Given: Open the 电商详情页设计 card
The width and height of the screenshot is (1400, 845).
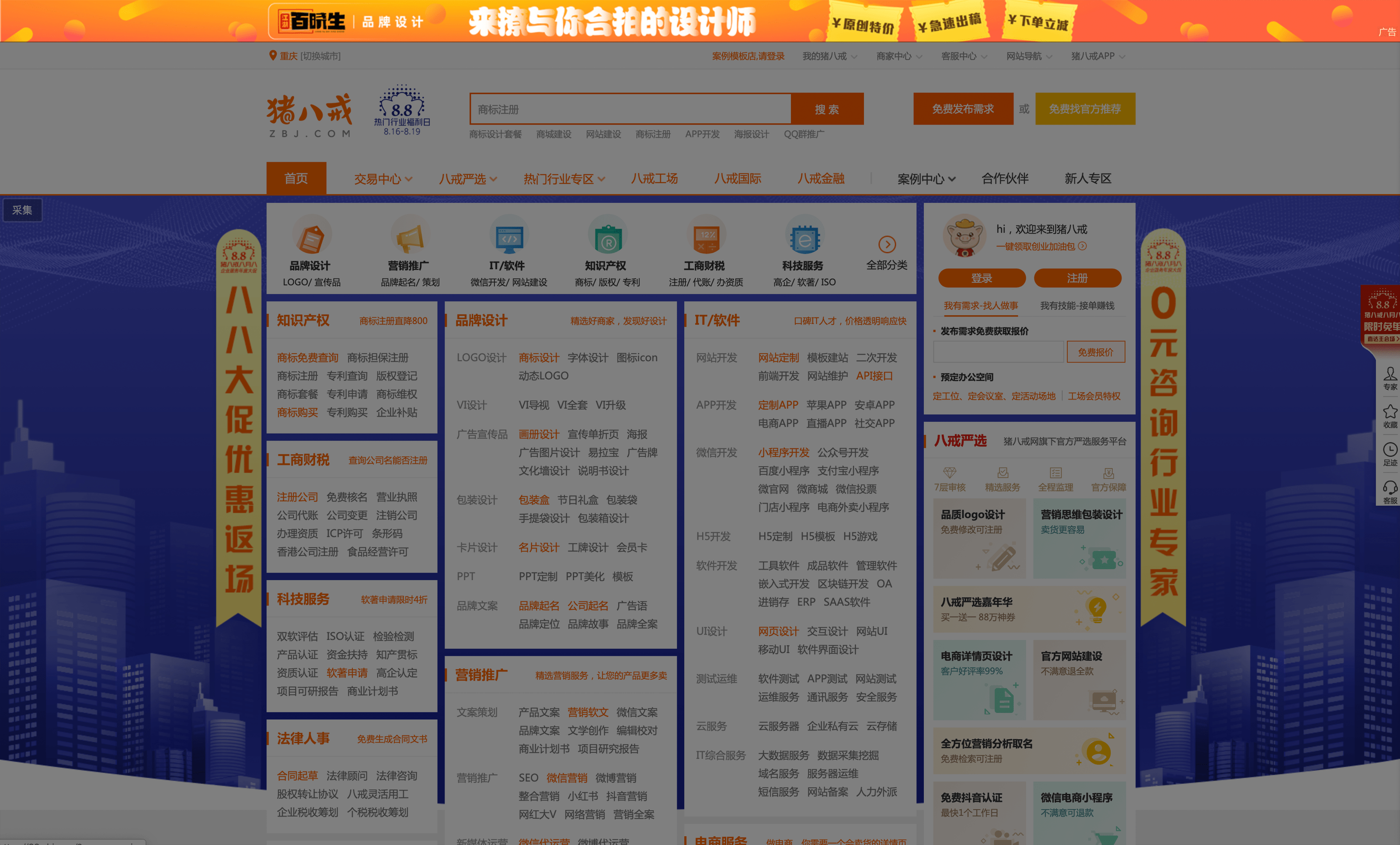Looking at the screenshot, I should click(979, 680).
